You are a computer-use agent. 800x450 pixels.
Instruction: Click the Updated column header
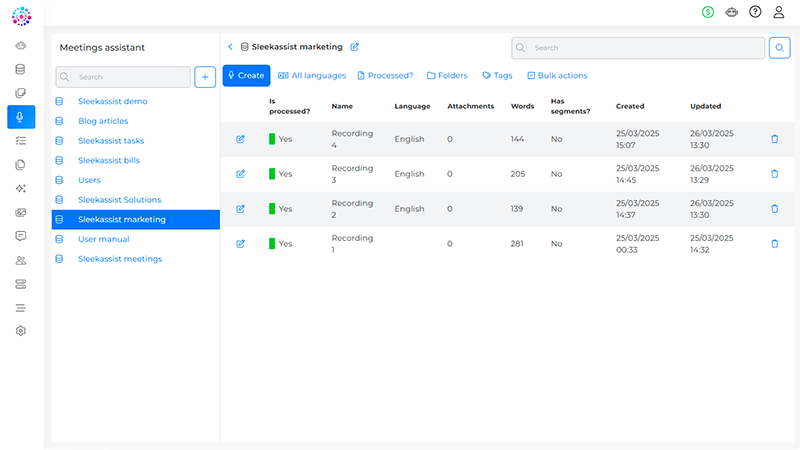point(706,106)
